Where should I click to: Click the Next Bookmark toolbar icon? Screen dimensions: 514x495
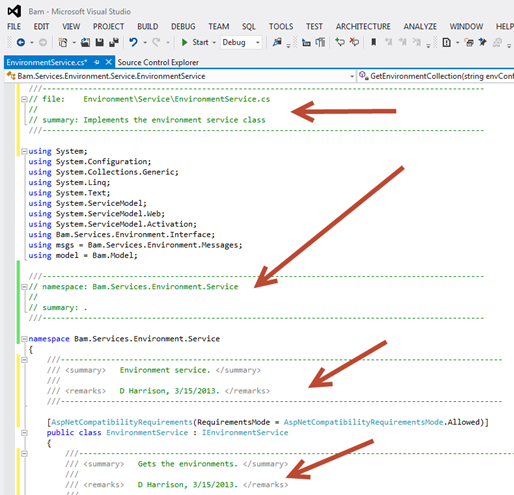point(403,42)
